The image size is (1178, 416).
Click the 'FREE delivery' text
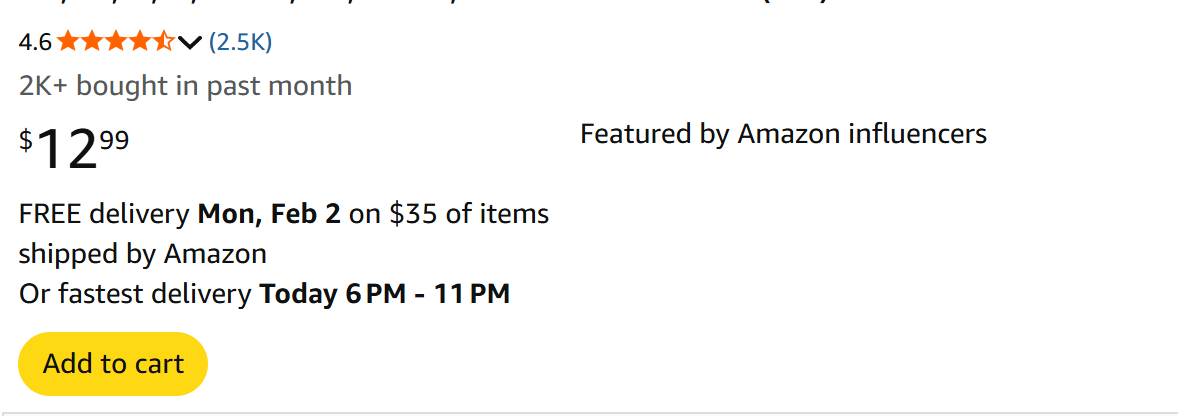(104, 213)
